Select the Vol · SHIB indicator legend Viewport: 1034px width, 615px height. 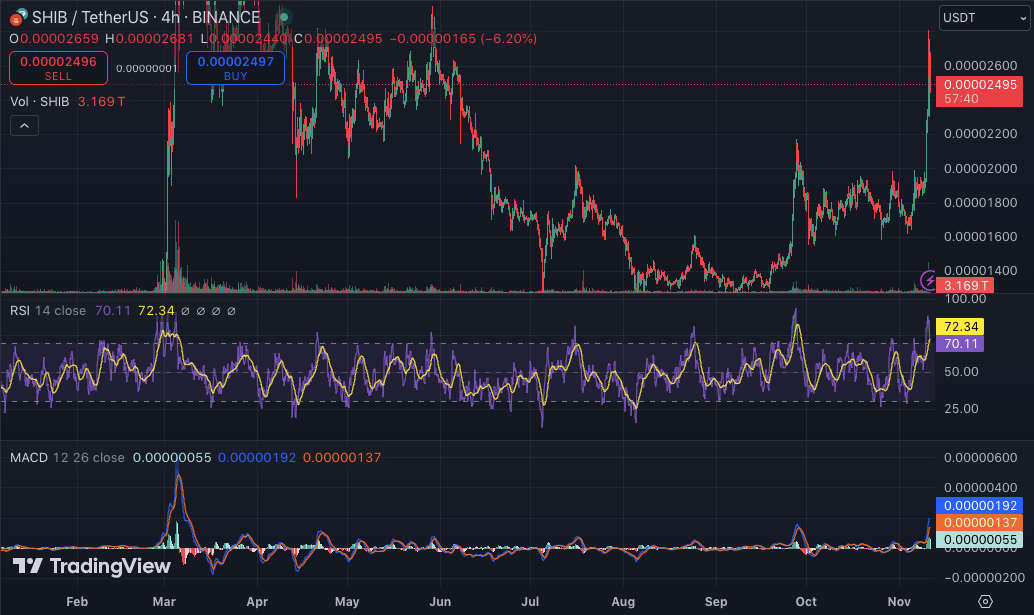pyautogui.click(x=40, y=102)
